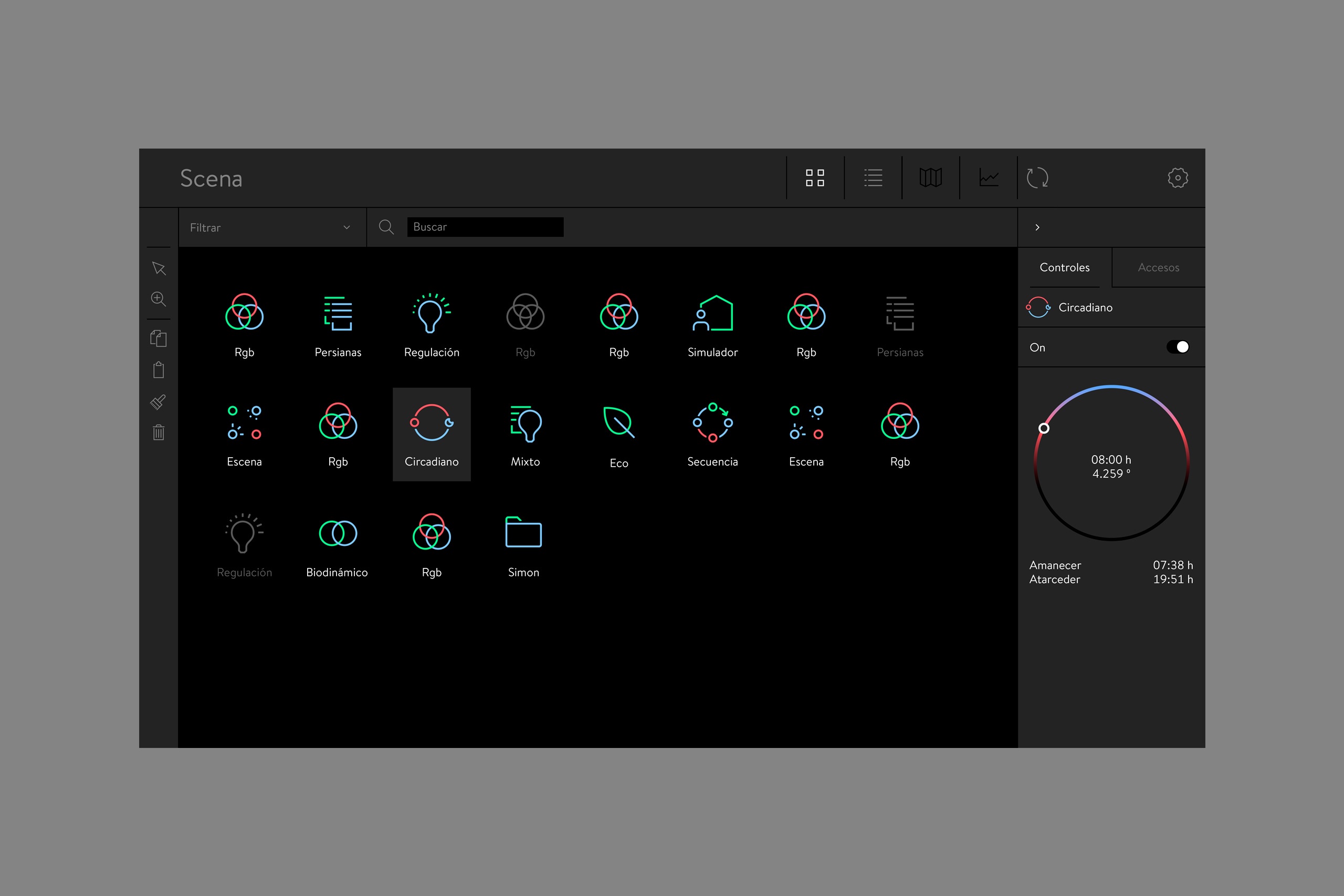Select the Controles tab
The height and width of the screenshot is (896, 1344).
[x=1065, y=267]
